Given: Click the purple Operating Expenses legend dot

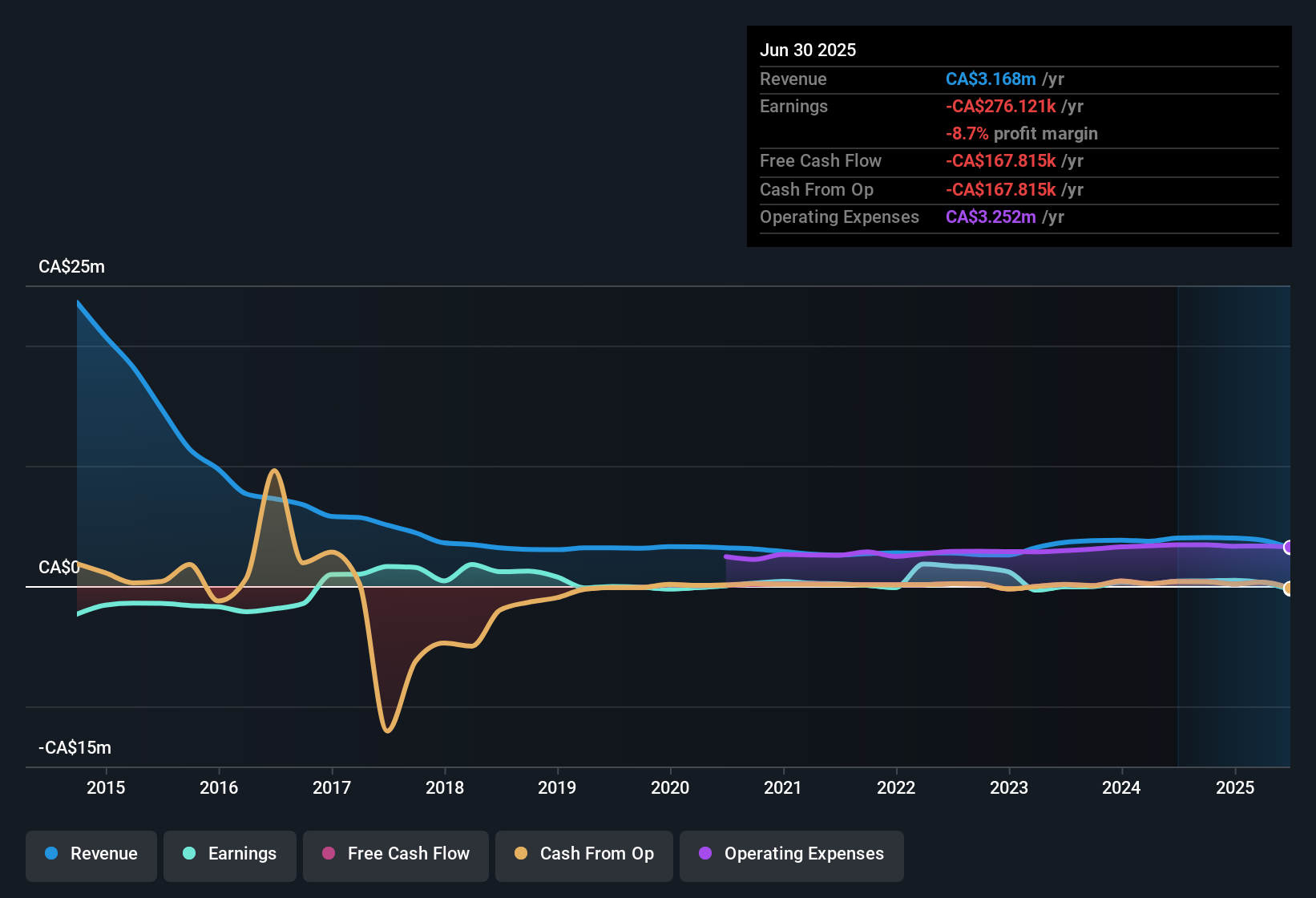Looking at the screenshot, I should pyautogui.click(x=705, y=853).
